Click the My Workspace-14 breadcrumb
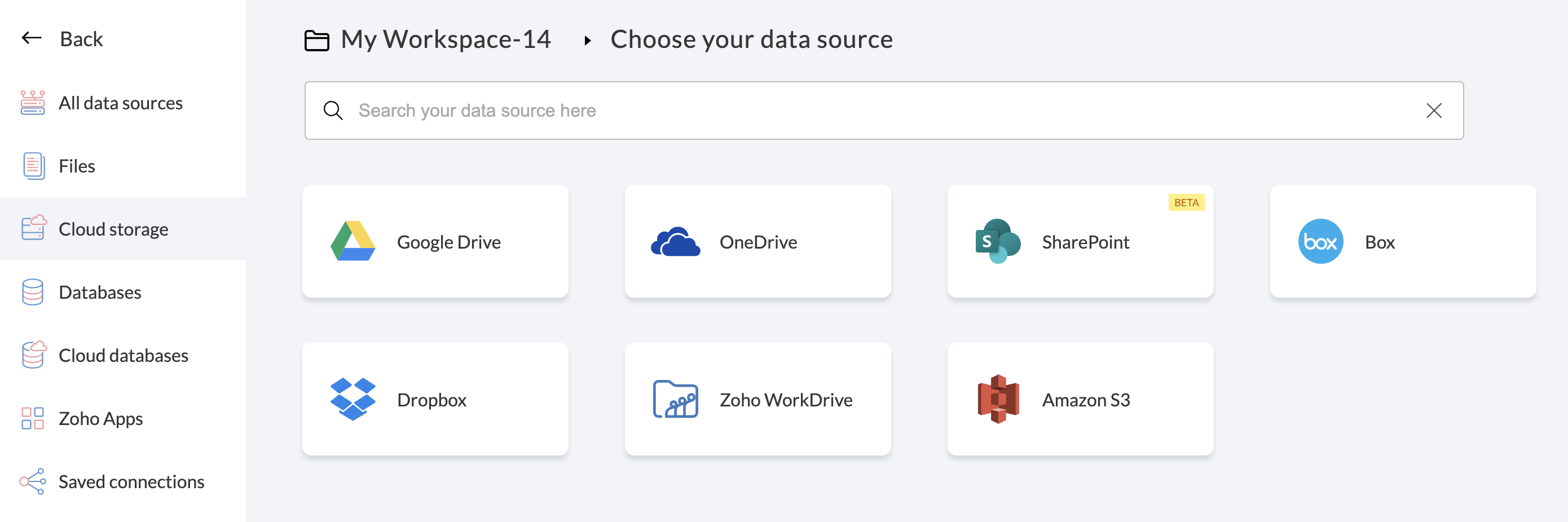 click(x=446, y=39)
